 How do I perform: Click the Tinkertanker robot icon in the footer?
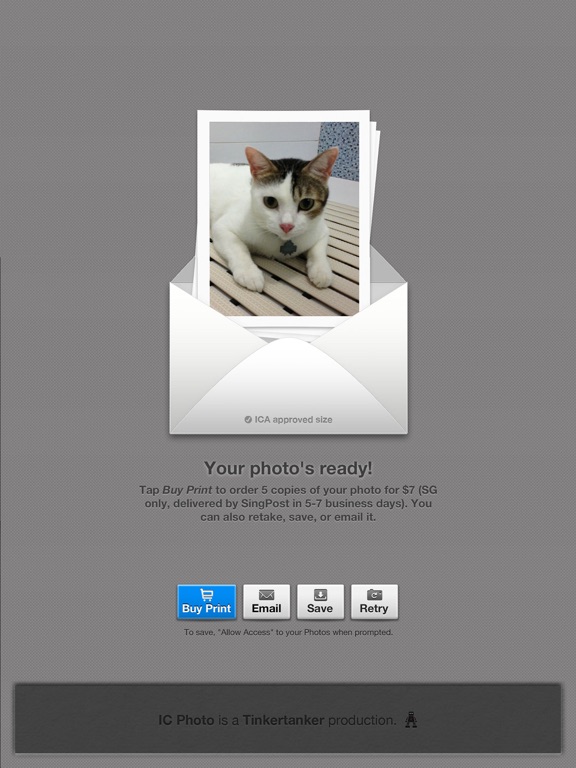pyautogui.click(x=411, y=720)
